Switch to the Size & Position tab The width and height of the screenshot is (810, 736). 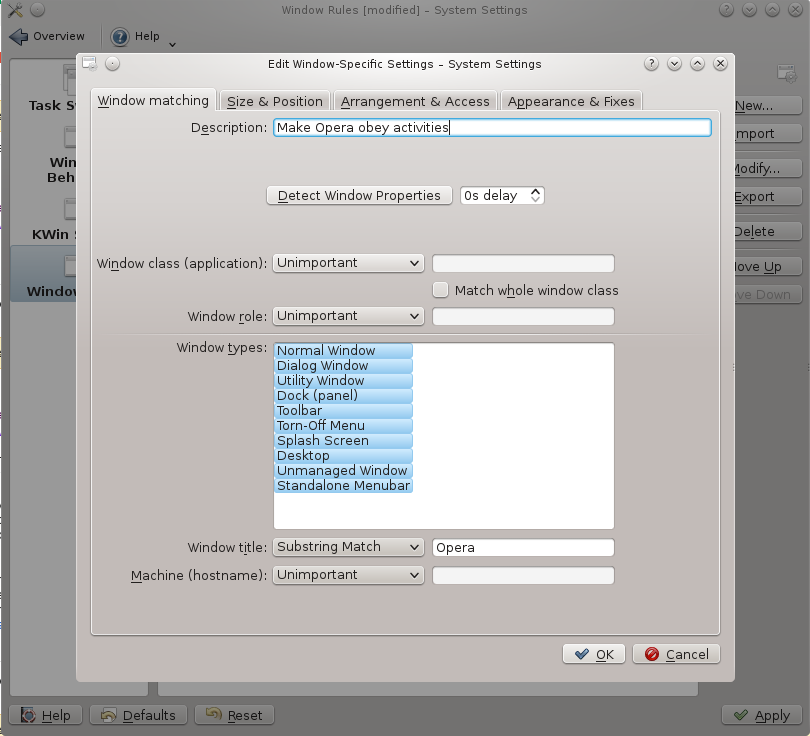pyautogui.click(x=275, y=101)
